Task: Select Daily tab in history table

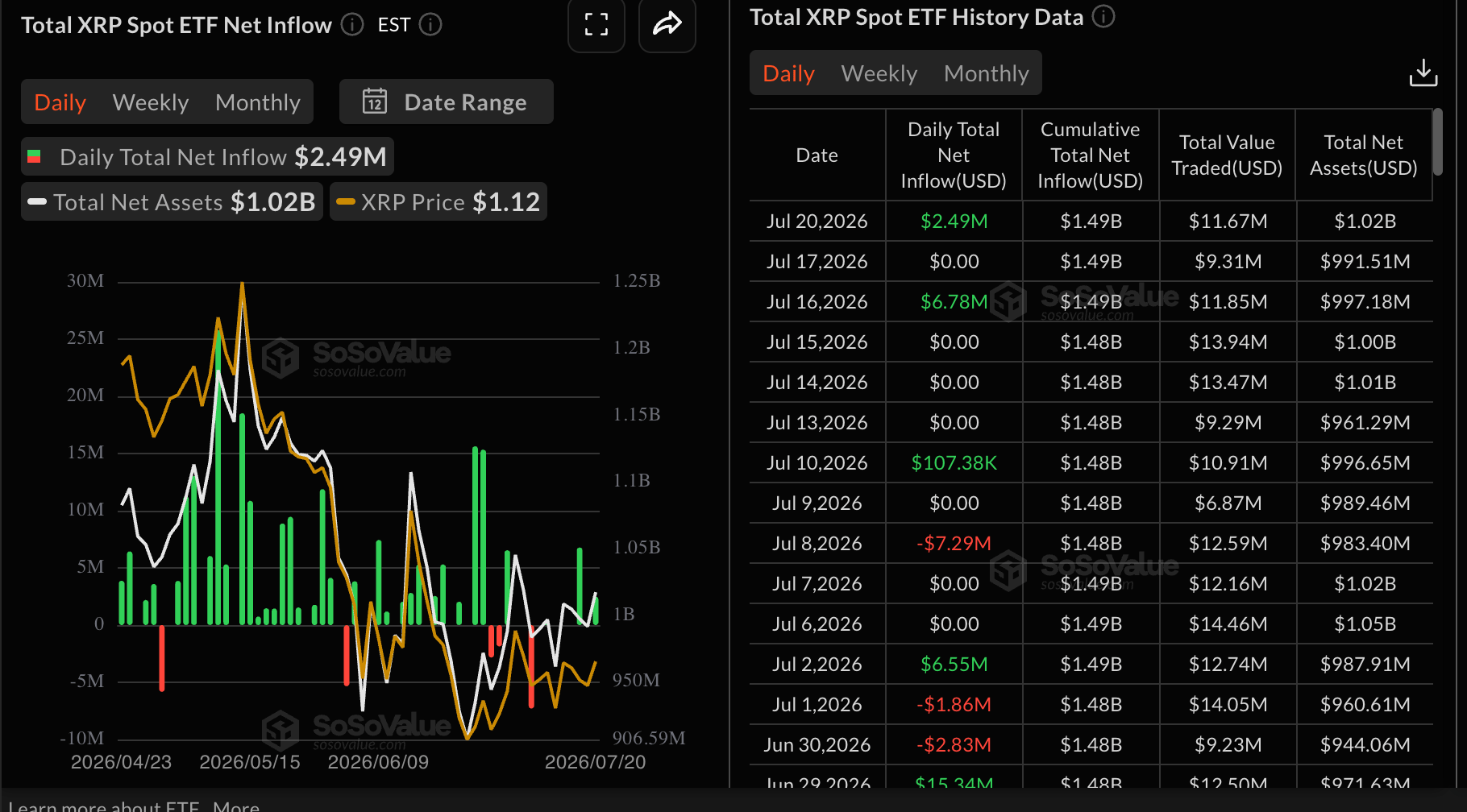Action: pos(789,73)
